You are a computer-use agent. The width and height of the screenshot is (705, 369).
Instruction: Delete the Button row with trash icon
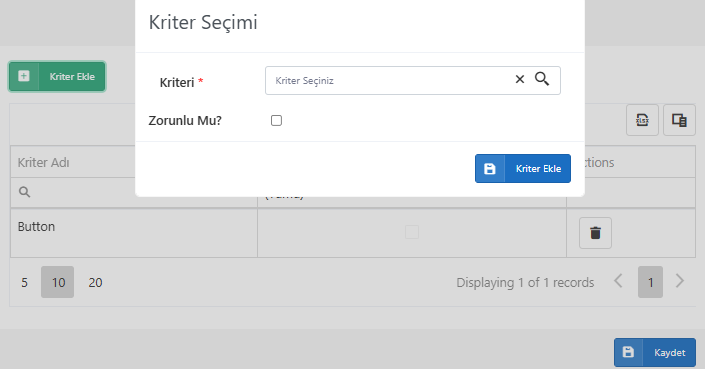595,233
